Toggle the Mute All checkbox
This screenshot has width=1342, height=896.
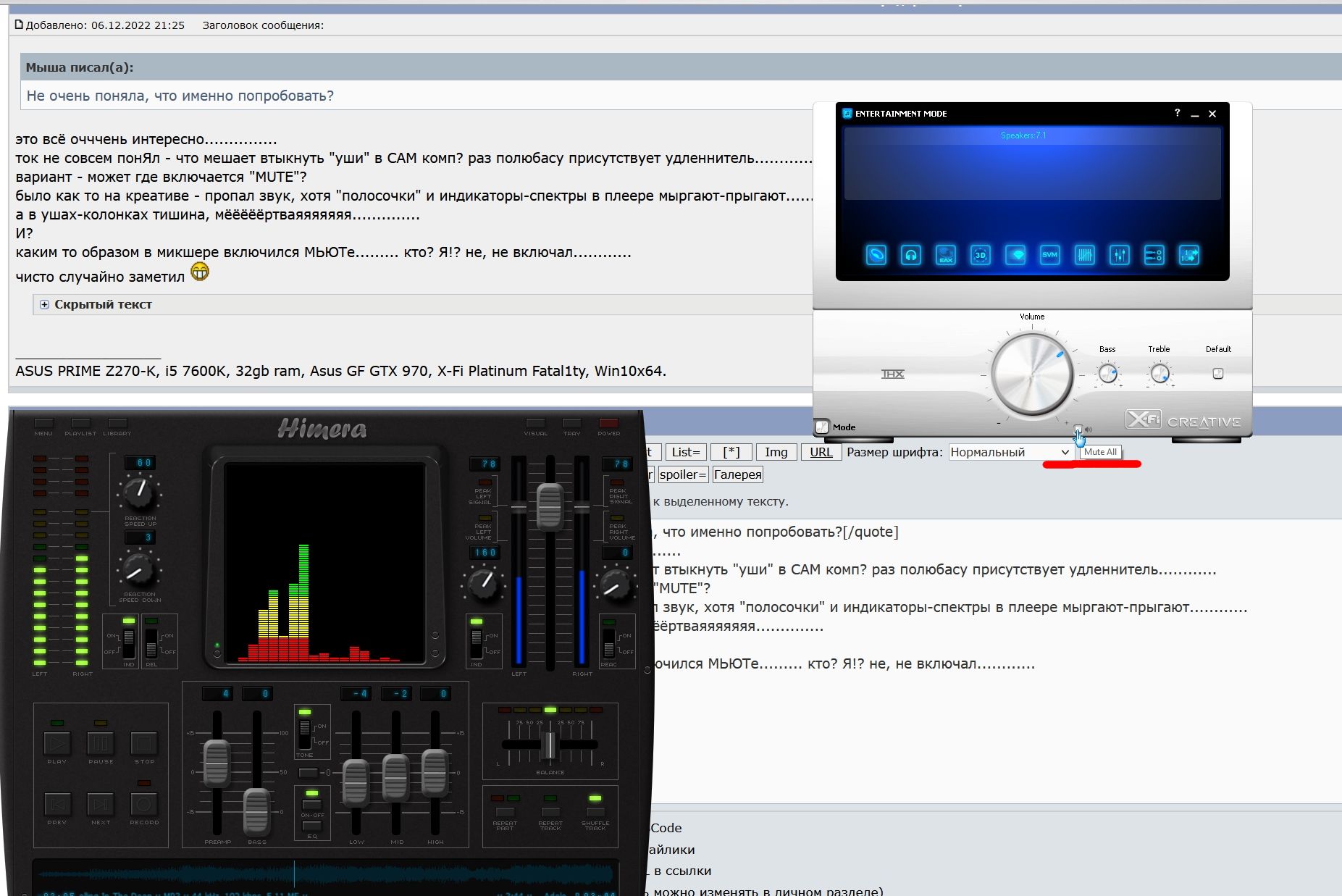[x=1078, y=430]
